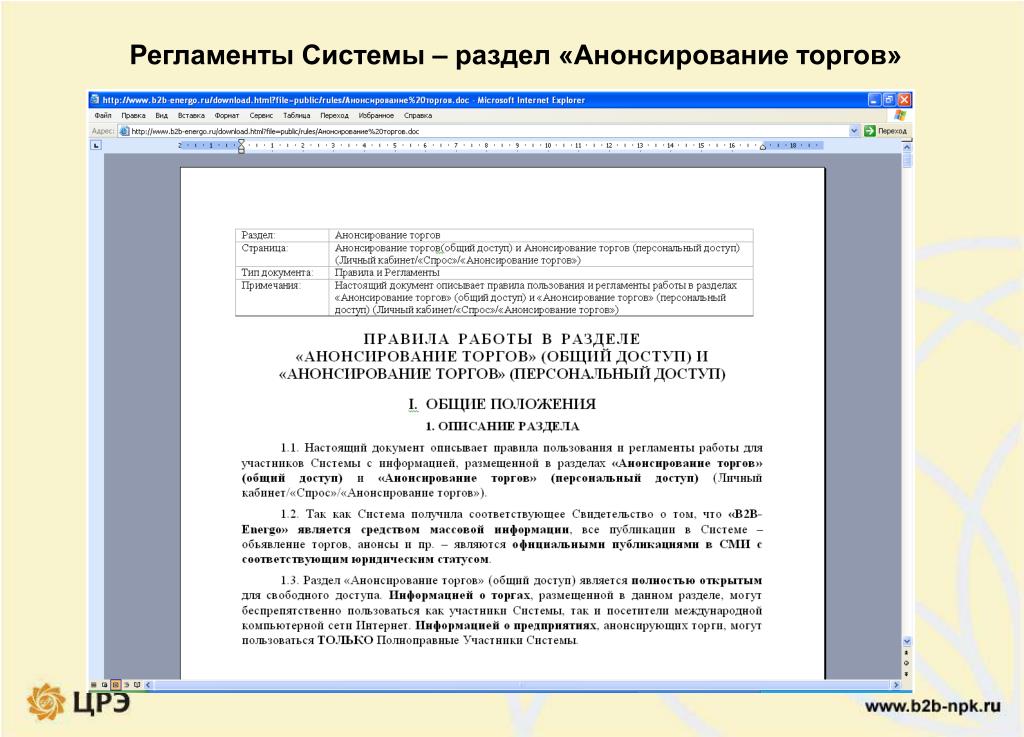Click the 'Раздел:' table cell
Screen dimensions: 1024x737
pyautogui.click(x=282, y=235)
